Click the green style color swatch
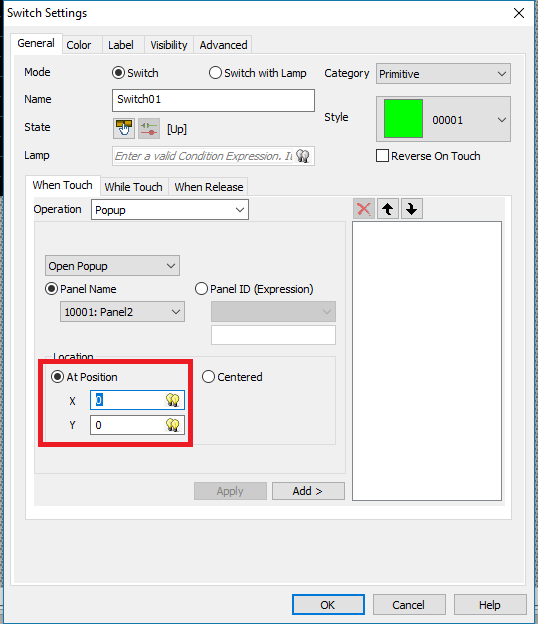This screenshot has width=538, height=624. pyautogui.click(x=404, y=119)
